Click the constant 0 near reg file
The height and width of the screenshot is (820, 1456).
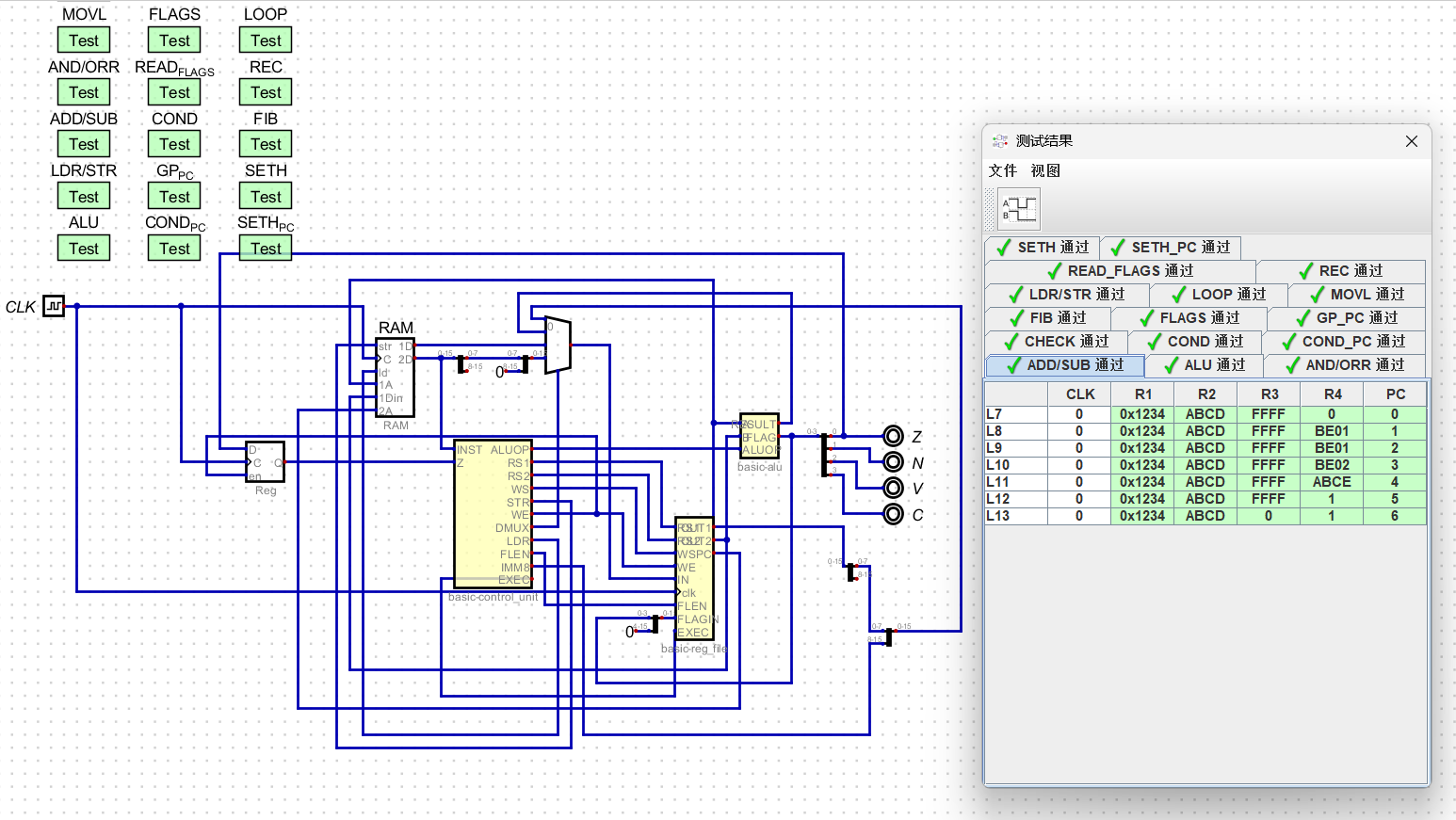click(x=629, y=633)
